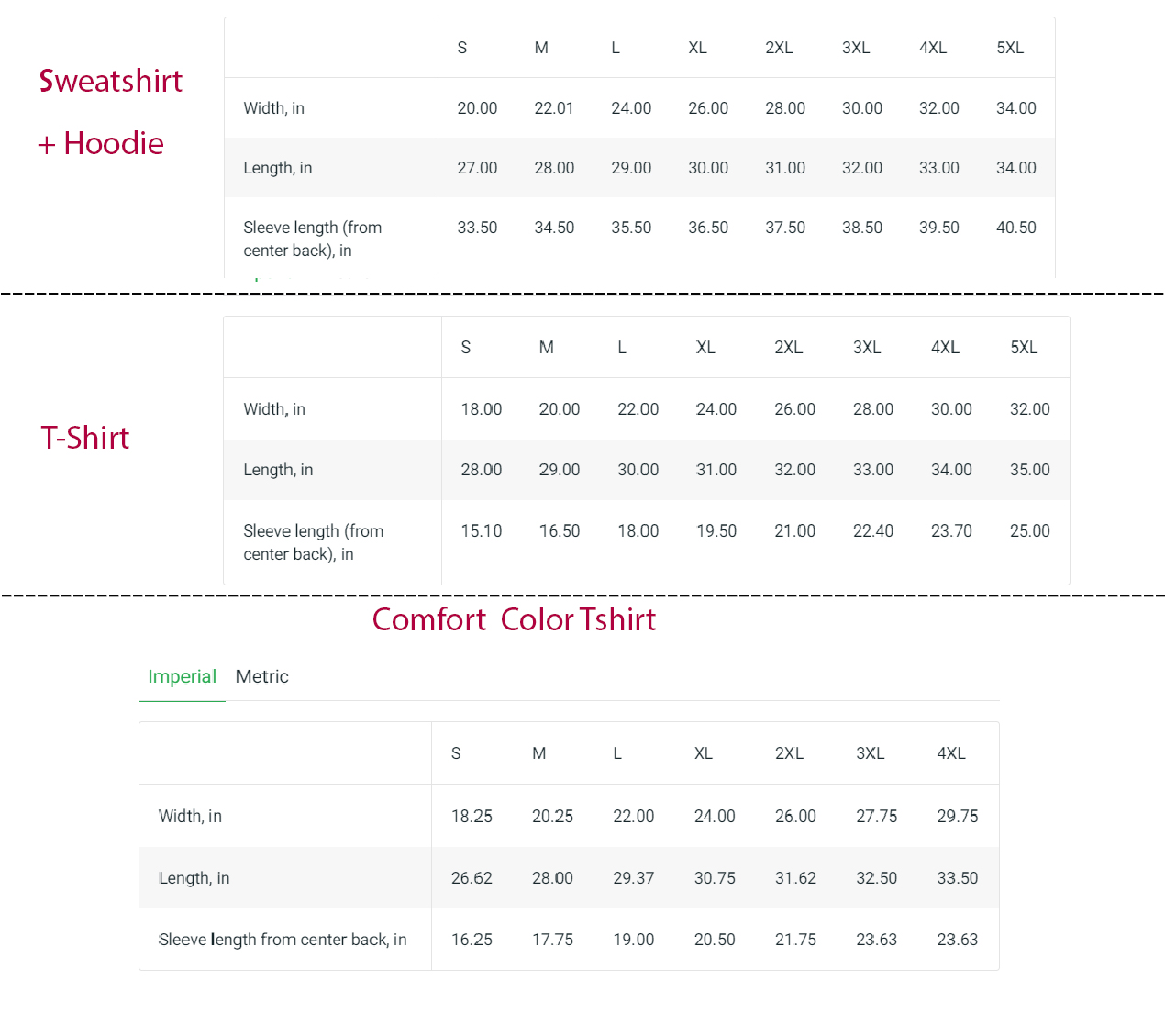The width and height of the screenshot is (1165, 1036).
Task: Click the Sweatshirt heading text
Action: pyautogui.click(x=111, y=82)
